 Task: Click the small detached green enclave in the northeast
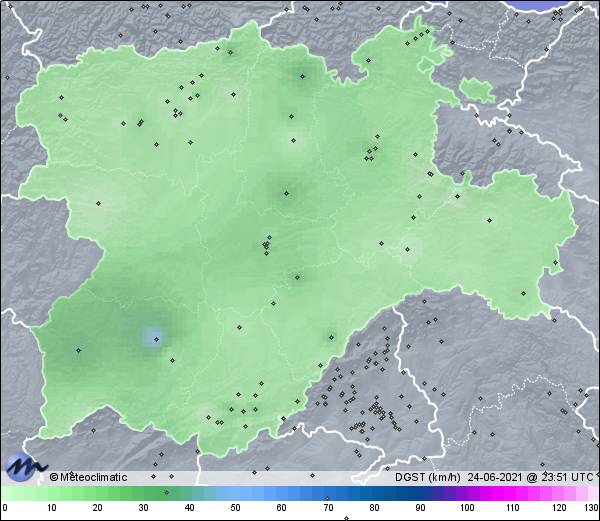(477, 90)
